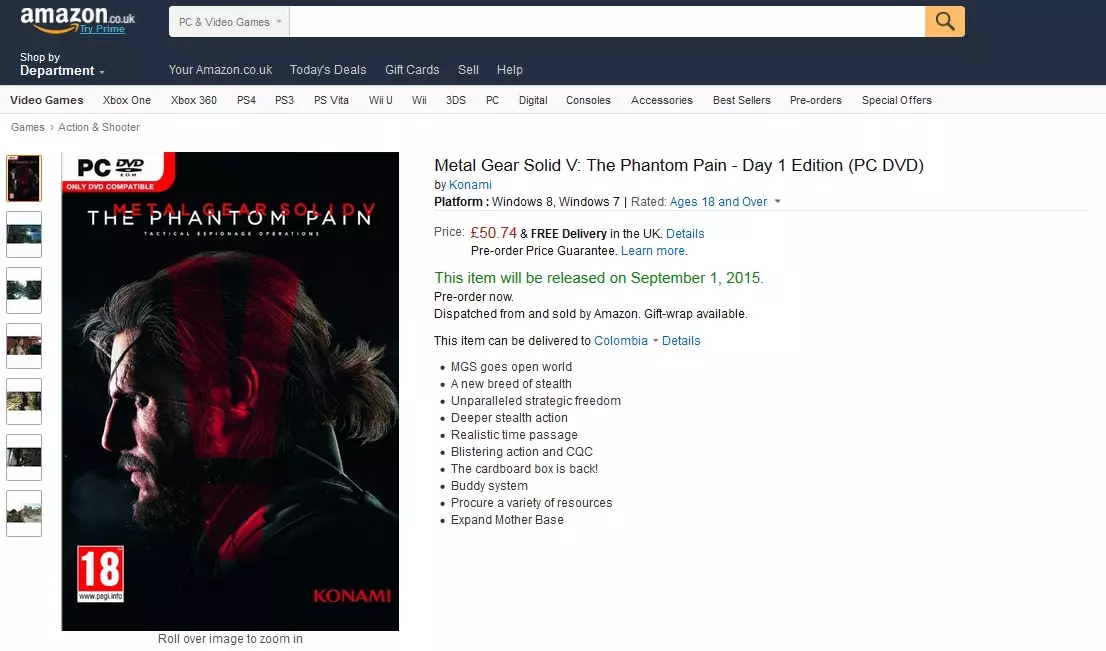Click the orange search magnifier button
Viewport: 1106px width, 651px height.
(944, 22)
